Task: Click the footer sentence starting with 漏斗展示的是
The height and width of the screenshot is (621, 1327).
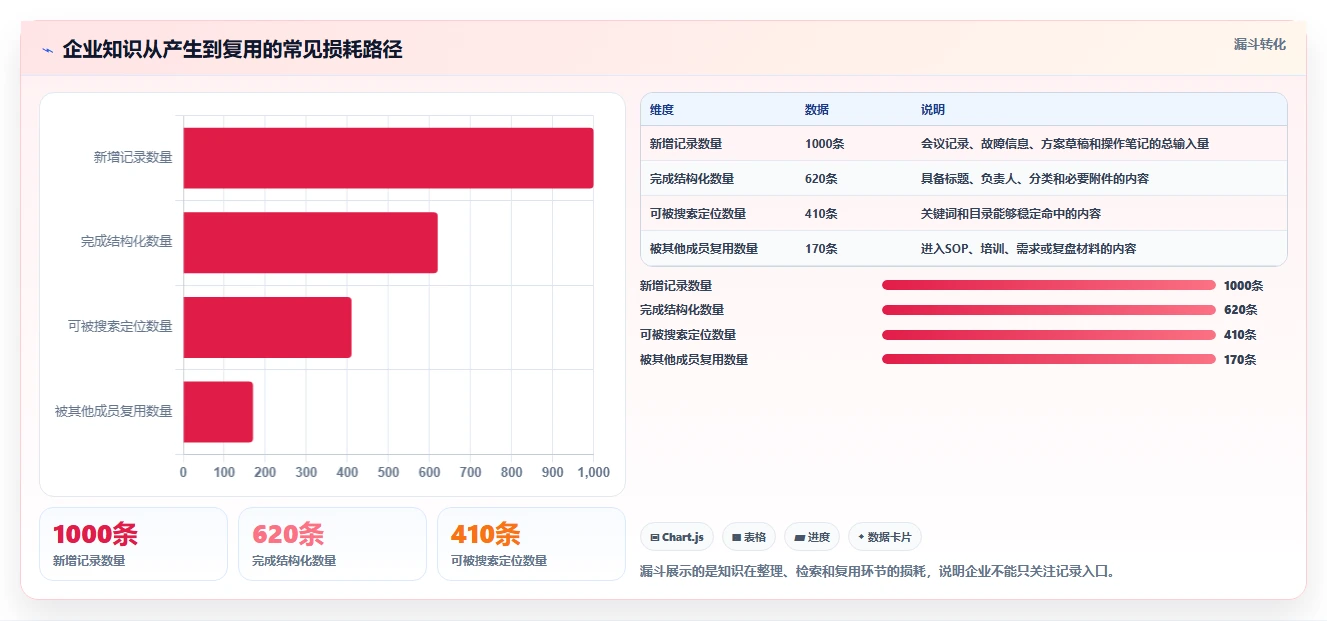Action: 877,572
